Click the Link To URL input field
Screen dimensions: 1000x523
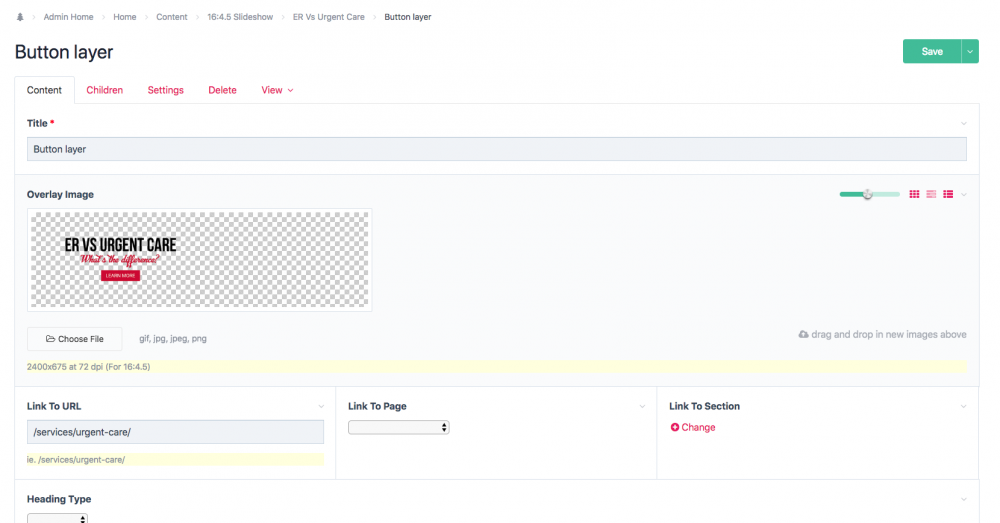pos(175,432)
